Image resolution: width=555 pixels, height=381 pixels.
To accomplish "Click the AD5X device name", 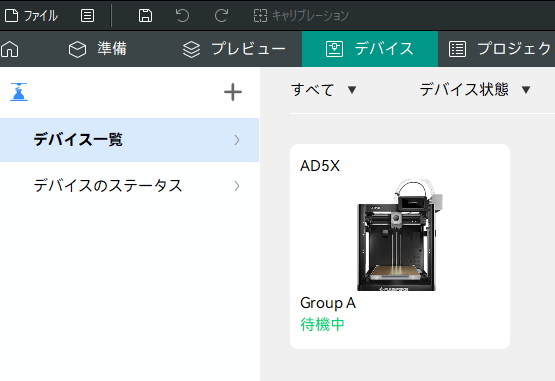I will pyautogui.click(x=320, y=166).
